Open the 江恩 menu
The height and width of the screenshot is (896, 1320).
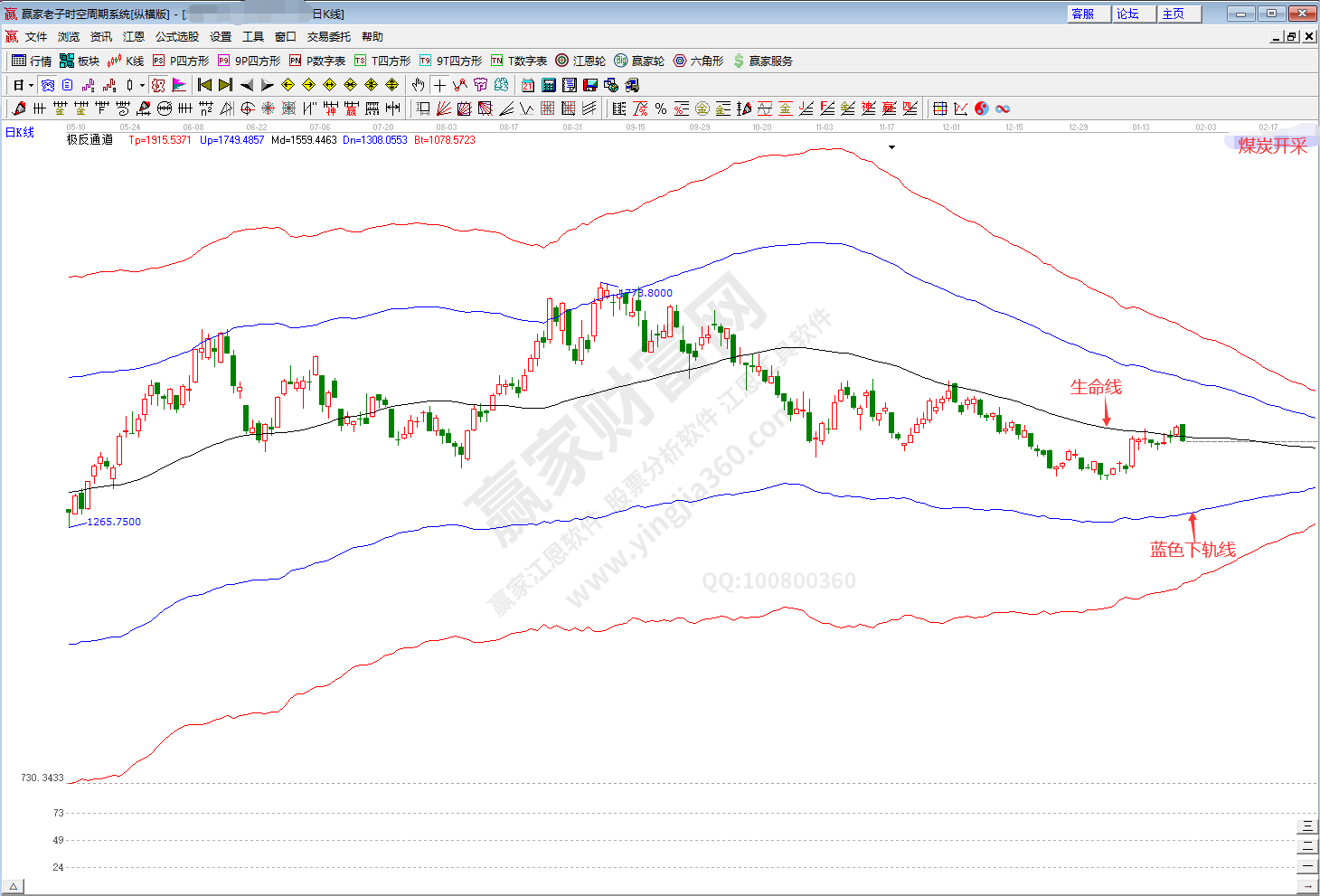click(x=134, y=37)
